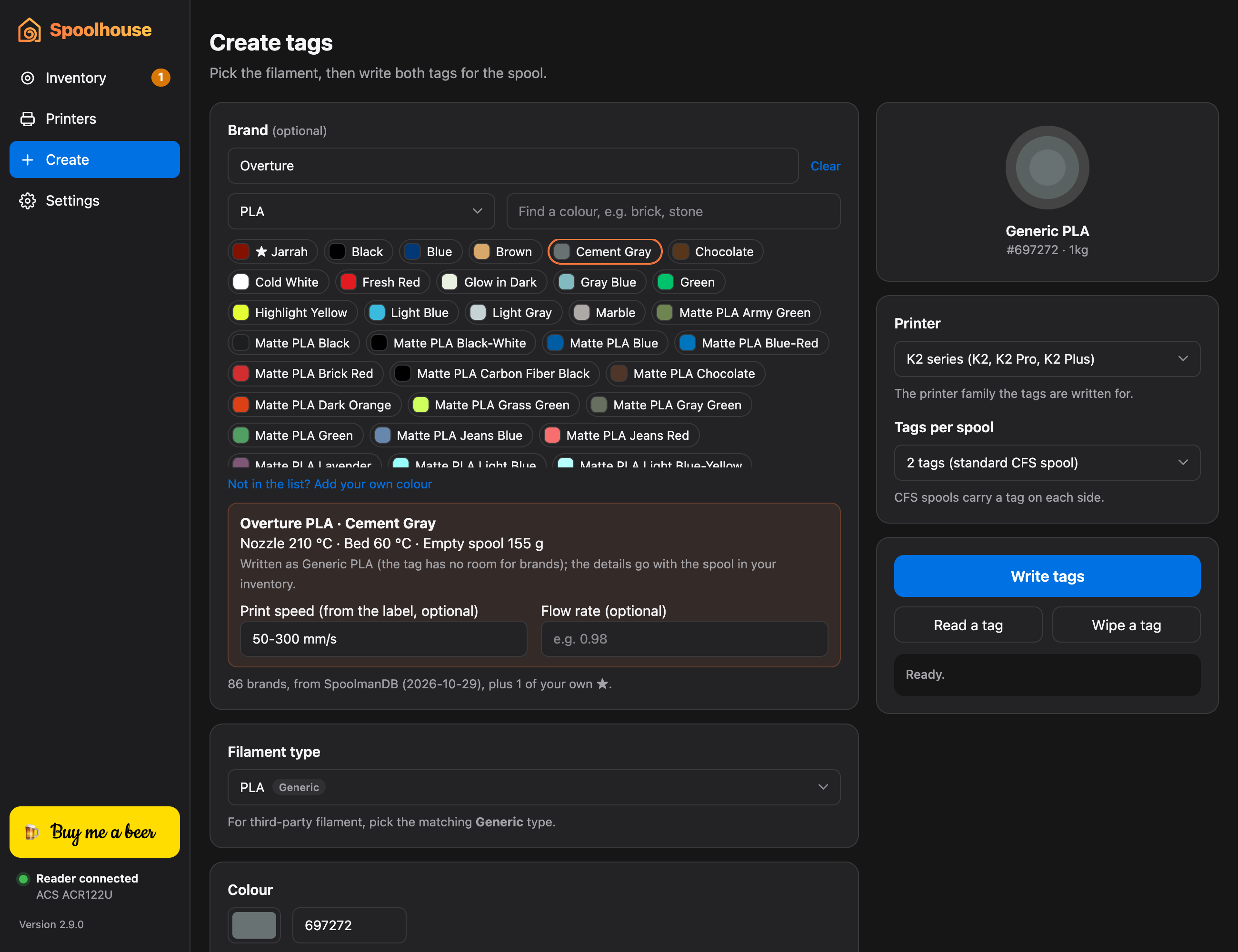Click Not in the list? Add your own colour
The image size is (1238, 952).
(x=330, y=484)
